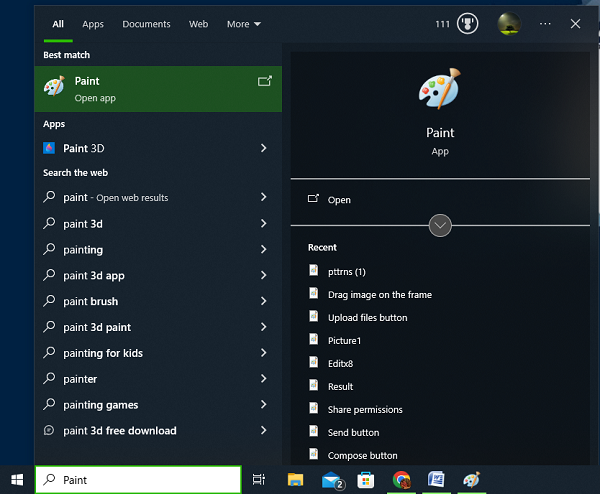
Task: Click the rewards medal icon
Action: click(x=467, y=23)
